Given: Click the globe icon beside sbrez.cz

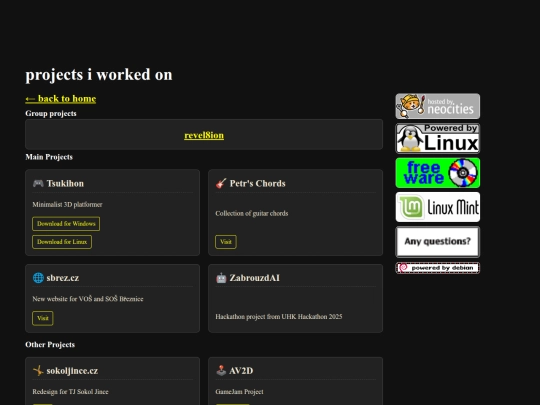Looking at the screenshot, I should (x=38, y=278).
